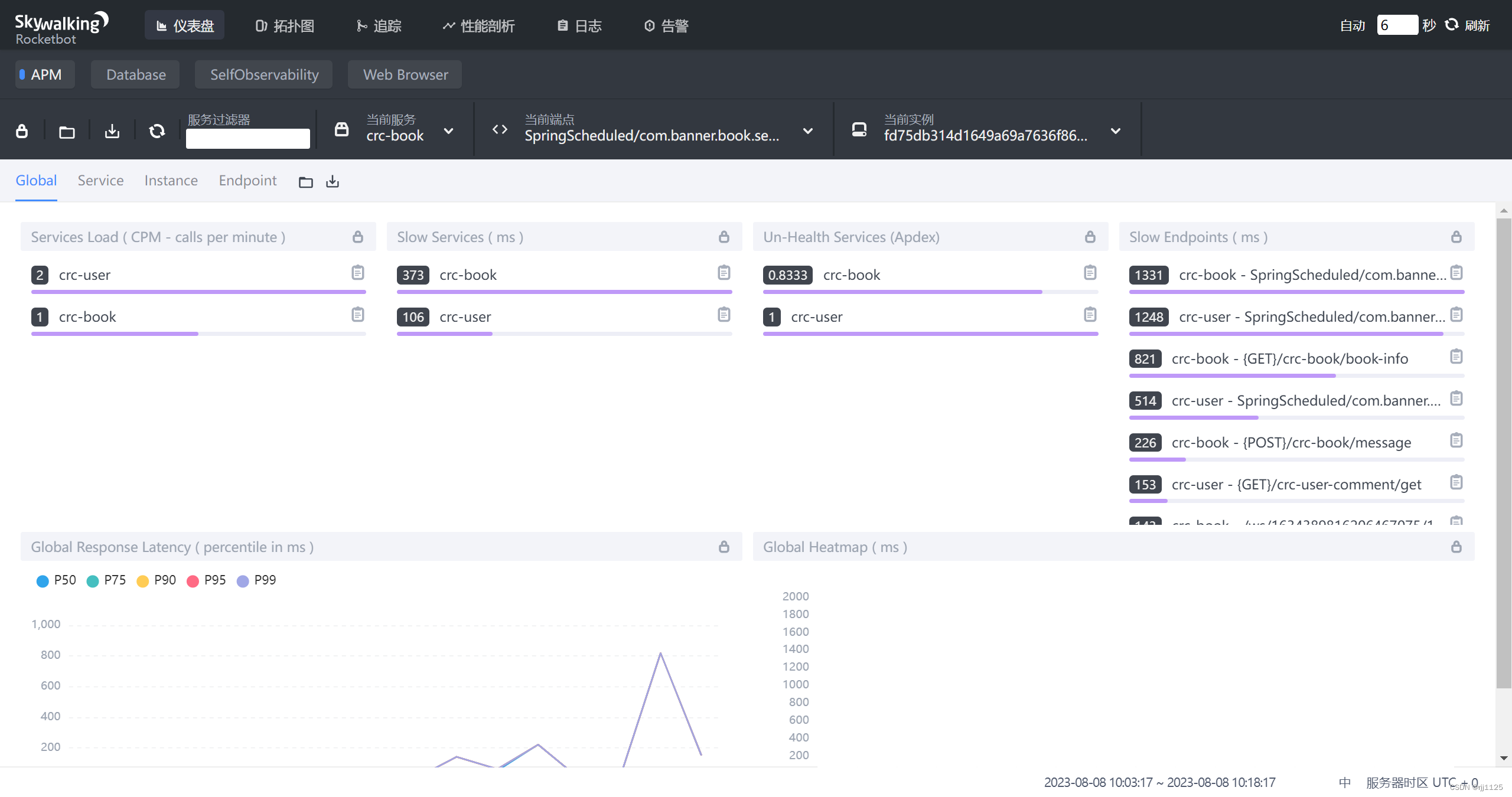1512x797 pixels.
Task: Toggle the lock on the Un-Health Services panel
Action: [1090, 237]
